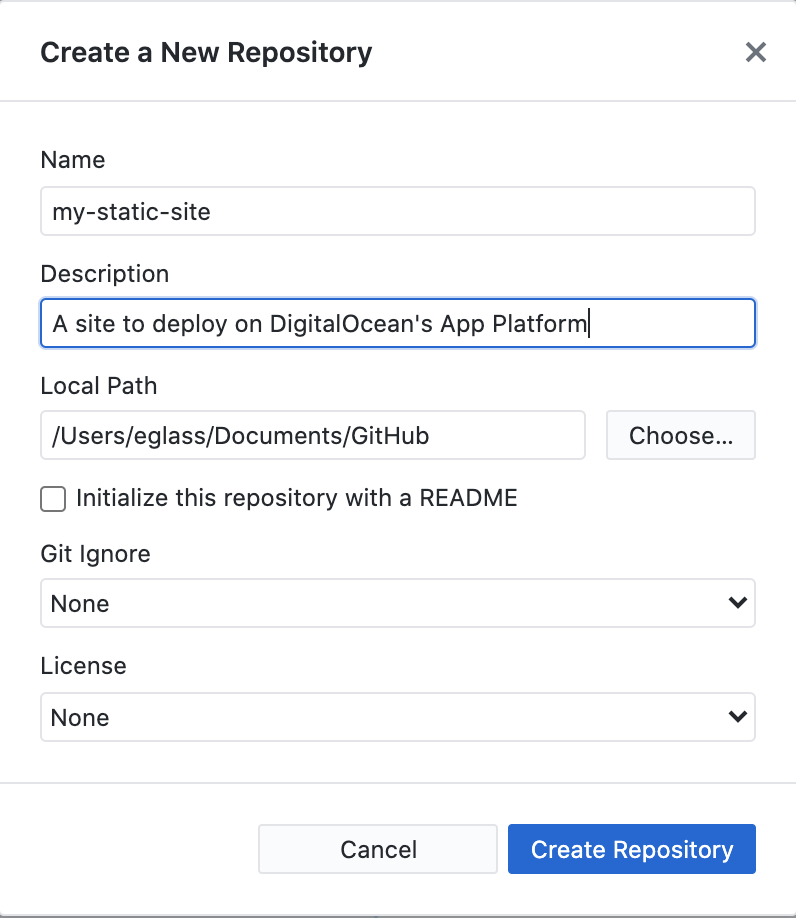Click the 'Create a New Repository' dialog title
Image resolution: width=796 pixels, height=918 pixels.
tap(205, 52)
